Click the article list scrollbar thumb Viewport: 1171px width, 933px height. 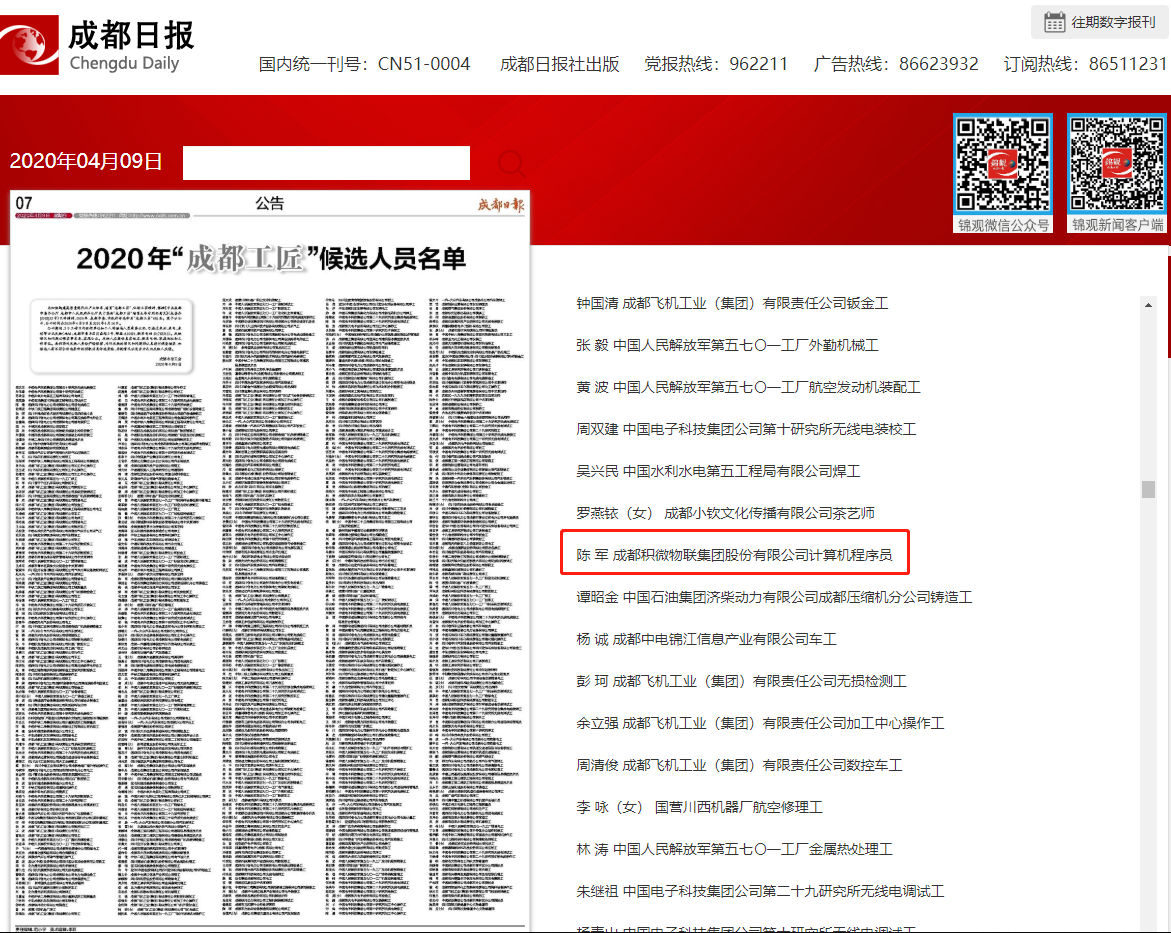coord(1149,489)
